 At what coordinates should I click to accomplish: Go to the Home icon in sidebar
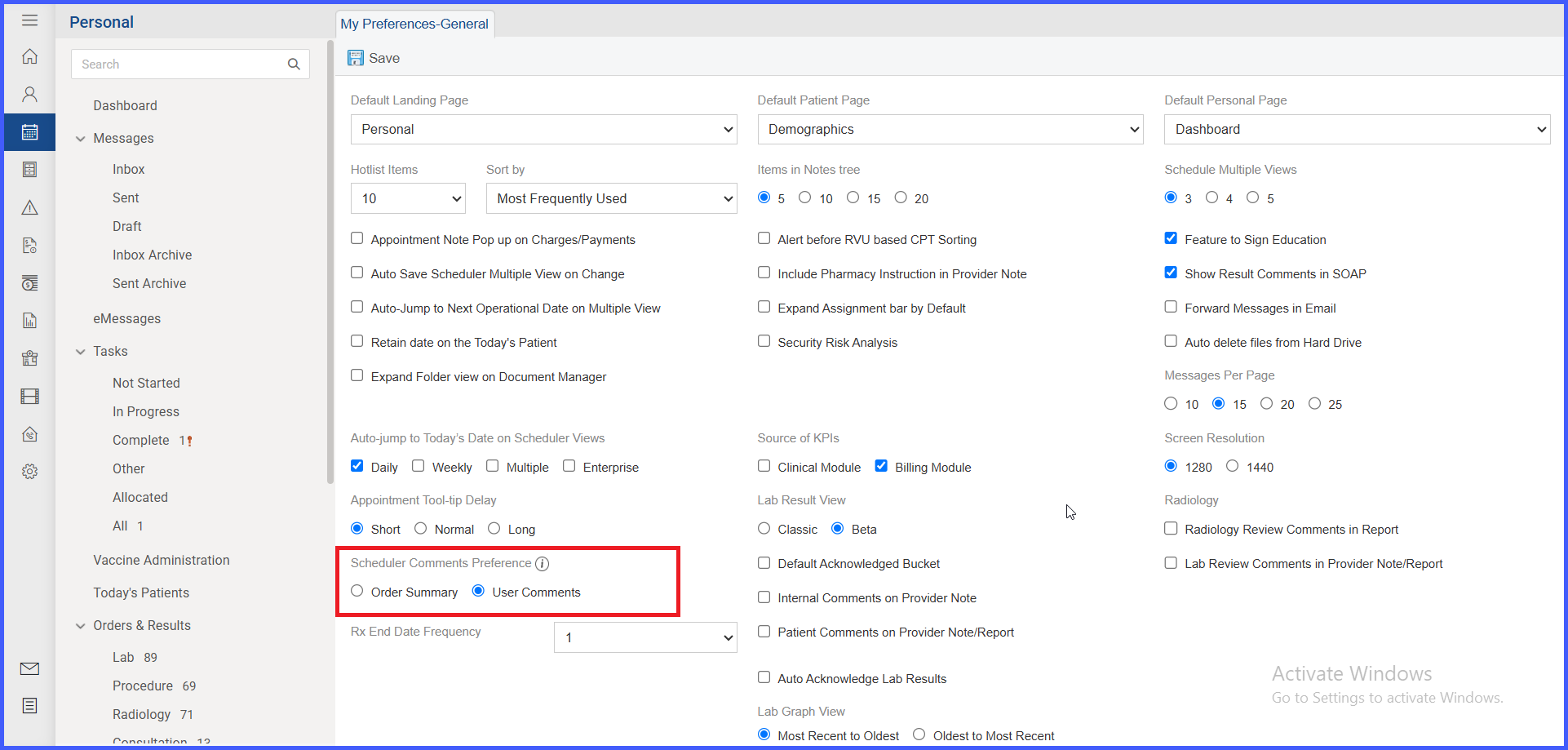point(29,56)
